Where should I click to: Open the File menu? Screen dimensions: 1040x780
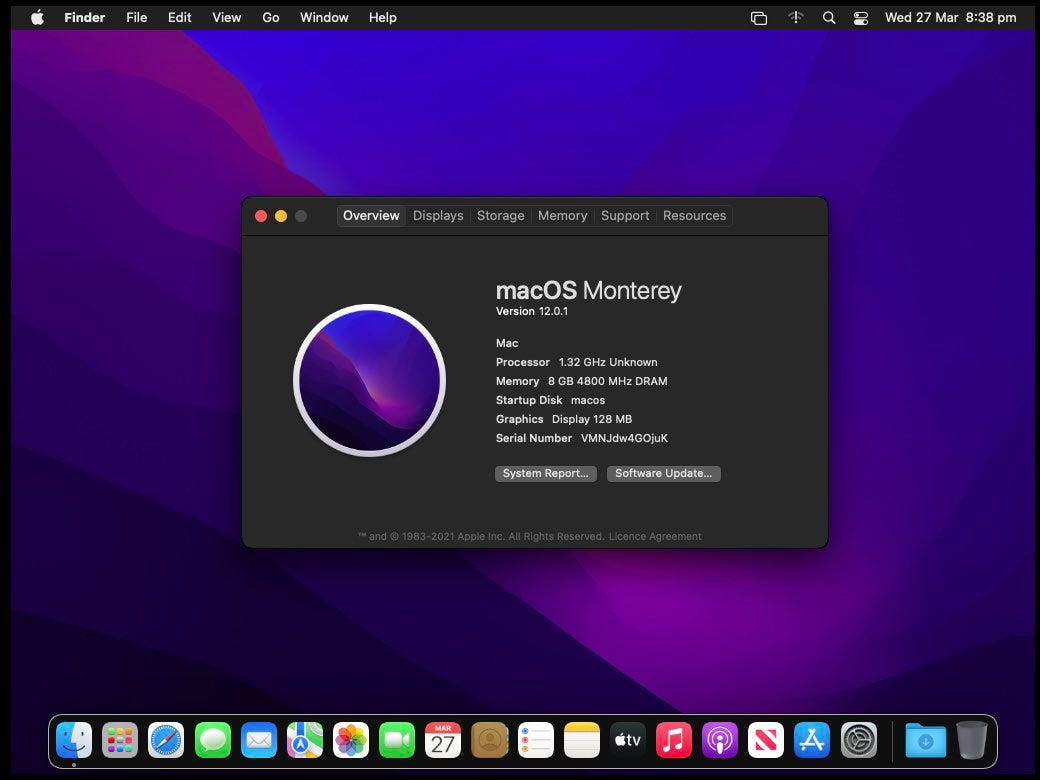tap(137, 17)
